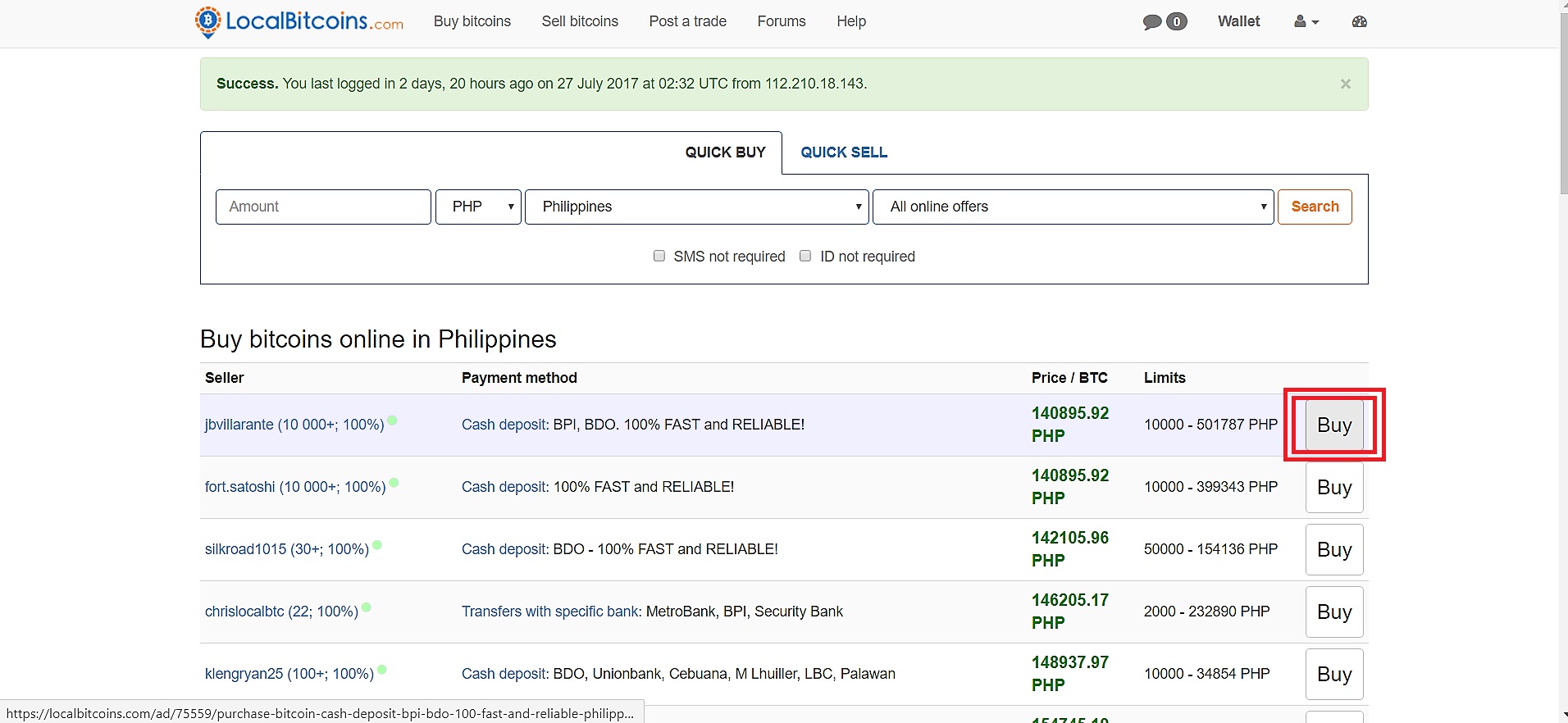Open the user account profile menu
1568x723 pixels.
(x=1306, y=22)
